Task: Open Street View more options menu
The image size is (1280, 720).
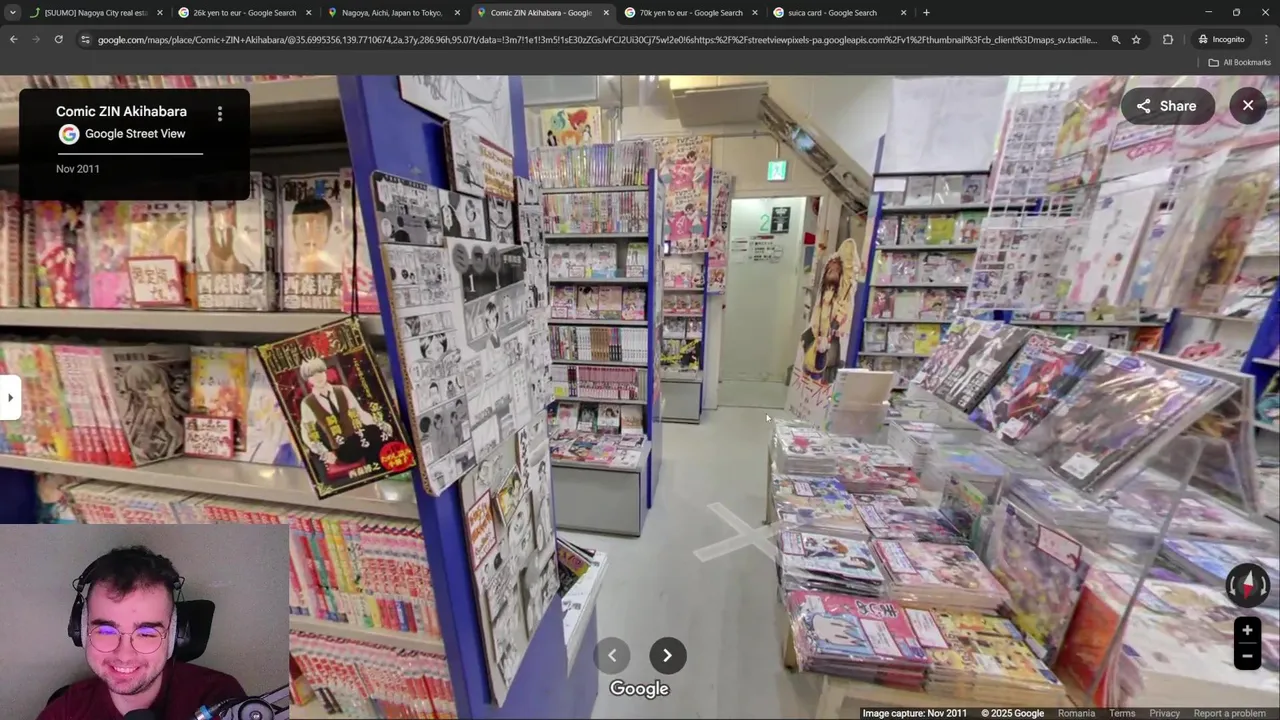Action: pos(220,114)
